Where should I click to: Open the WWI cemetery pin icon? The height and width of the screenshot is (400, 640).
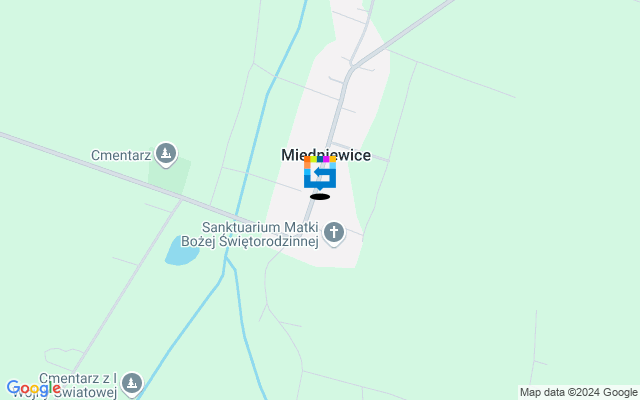132,384
